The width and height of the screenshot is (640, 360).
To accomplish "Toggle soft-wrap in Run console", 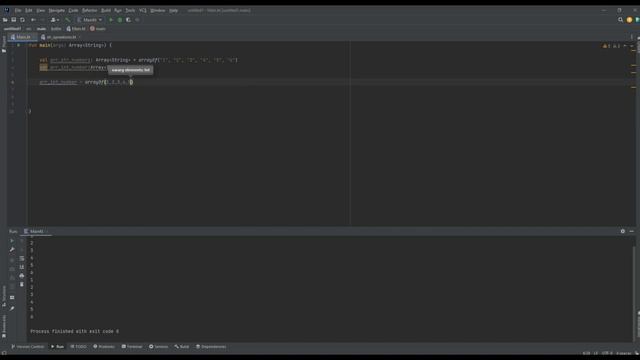I will click(x=22, y=258).
